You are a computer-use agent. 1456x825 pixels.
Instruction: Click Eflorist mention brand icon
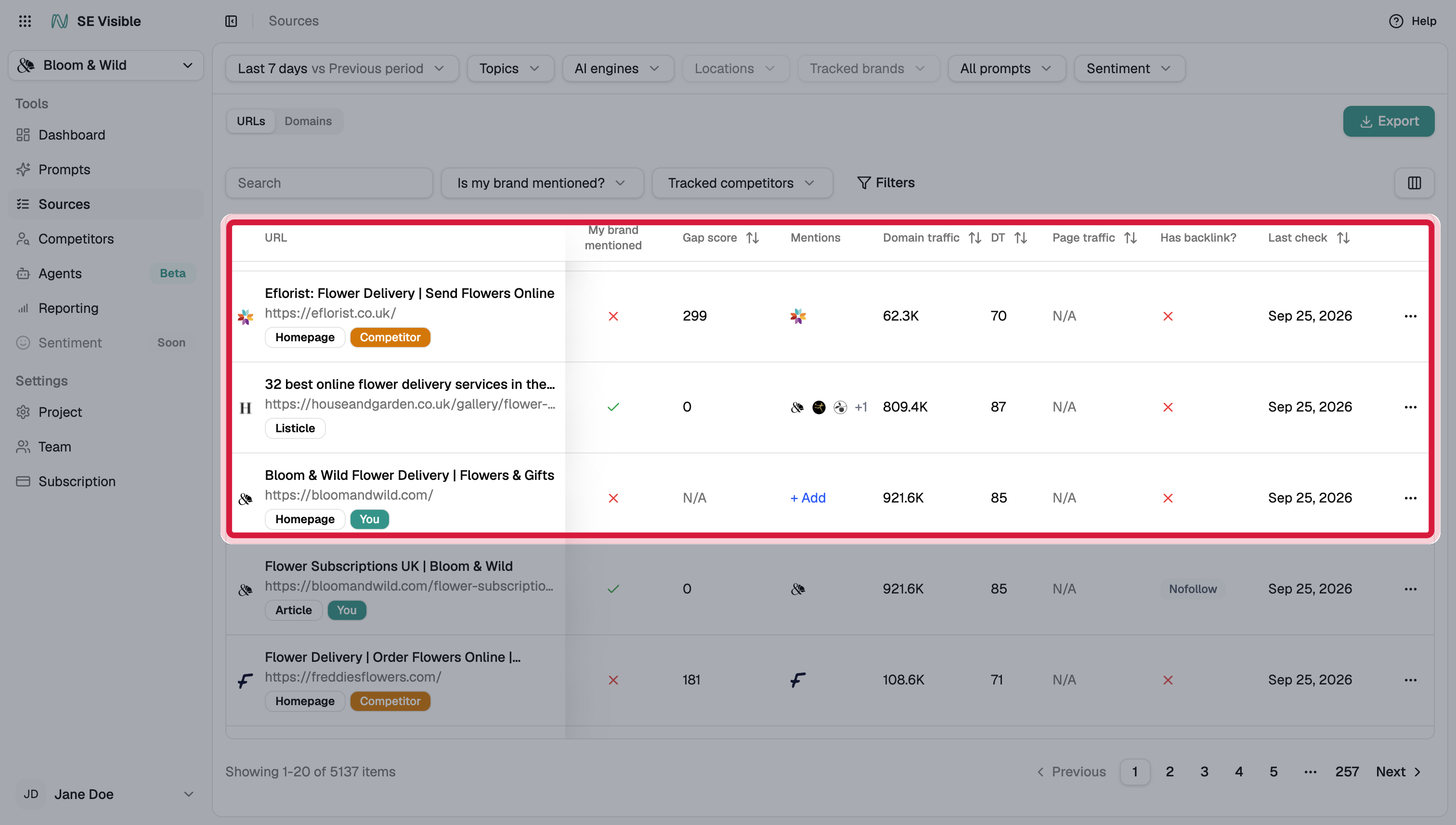tap(798, 316)
